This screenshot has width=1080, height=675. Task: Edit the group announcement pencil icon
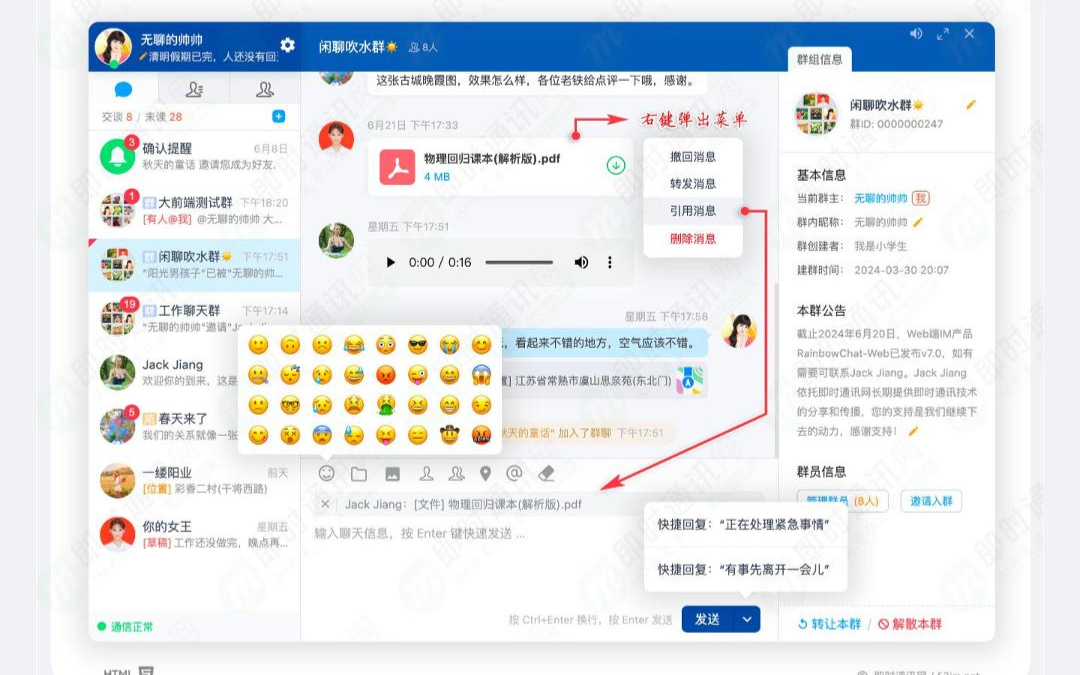coord(913,431)
